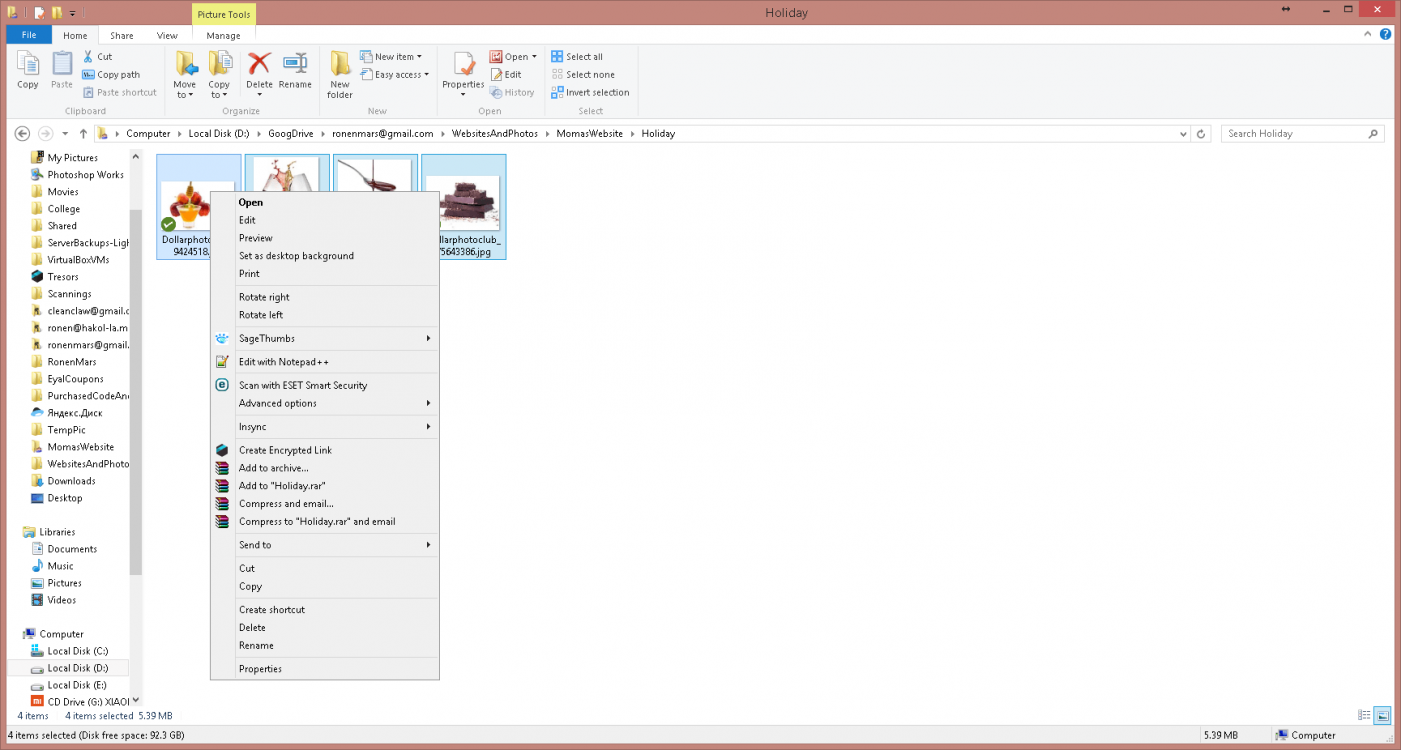The height and width of the screenshot is (750, 1401).
Task: Click the Paste shortcut button
Action: point(119,93)
